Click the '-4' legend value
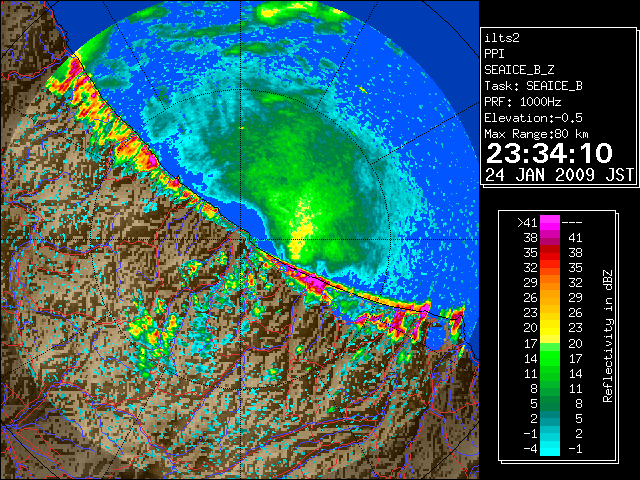The width and height of the screenshot is (640, 480). click(x=530, y=449)
